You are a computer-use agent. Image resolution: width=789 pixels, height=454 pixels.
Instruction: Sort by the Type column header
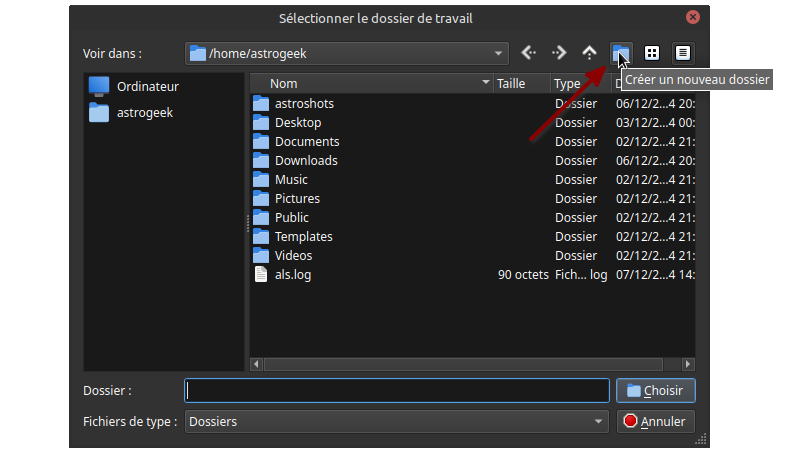(578, 84)
